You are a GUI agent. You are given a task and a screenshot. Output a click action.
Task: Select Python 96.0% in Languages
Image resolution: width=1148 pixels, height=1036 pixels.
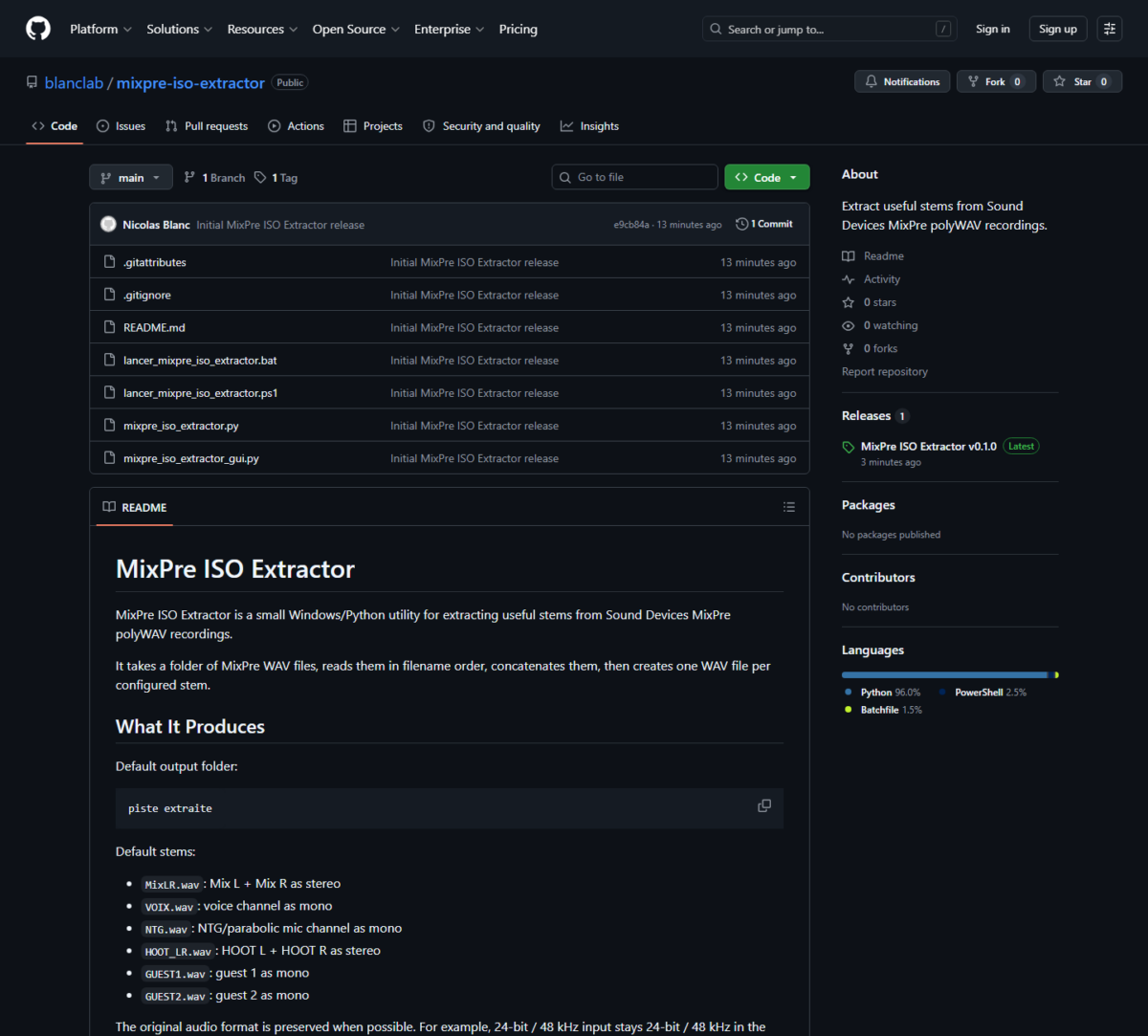(882, 693)
